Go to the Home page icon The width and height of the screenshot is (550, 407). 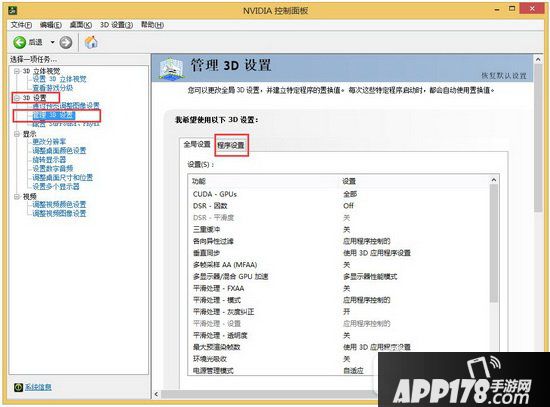coord(91,42)
